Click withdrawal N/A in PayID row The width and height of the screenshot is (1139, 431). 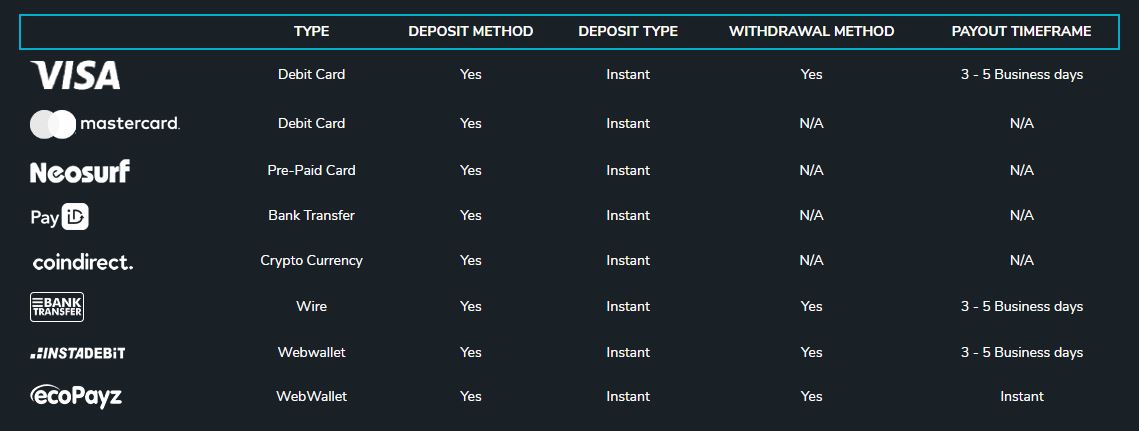point(811,215)
